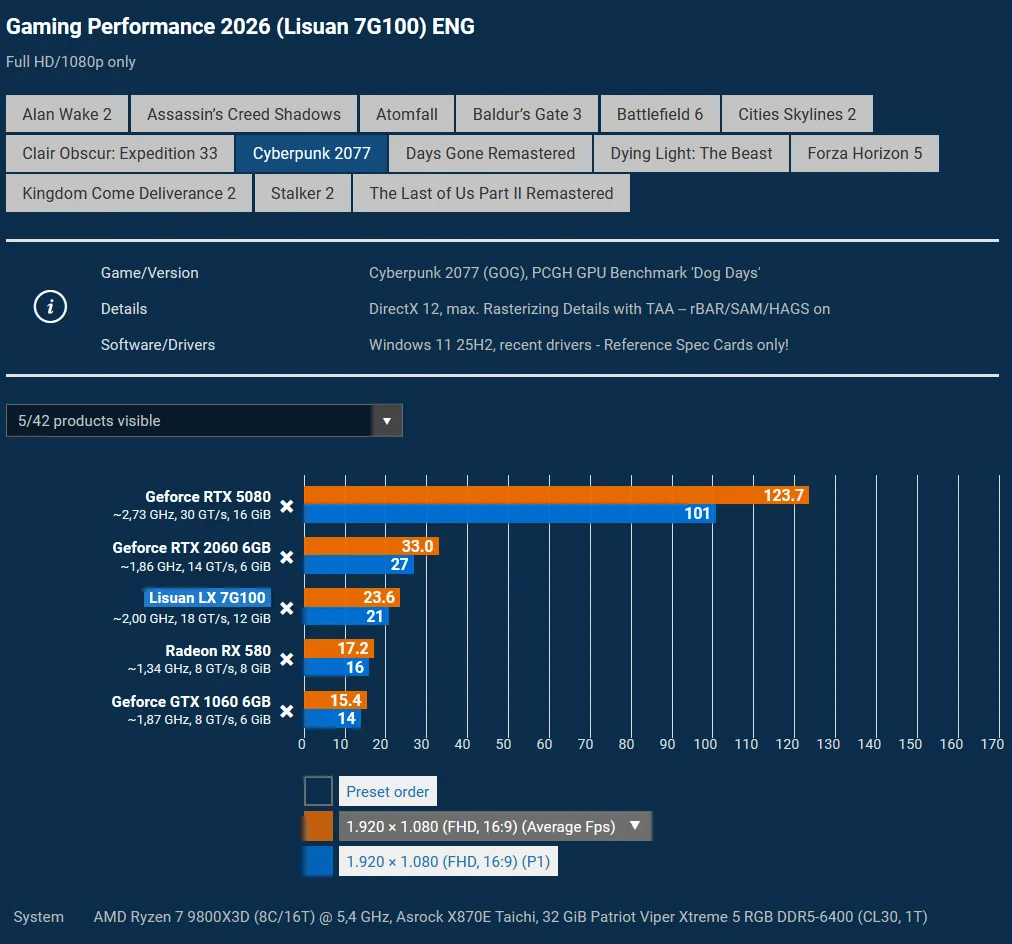This screenshot has height=944, width=1012.
Task: Select the Cities Skylines 2 tab
Action: click(x=797, y=114)
